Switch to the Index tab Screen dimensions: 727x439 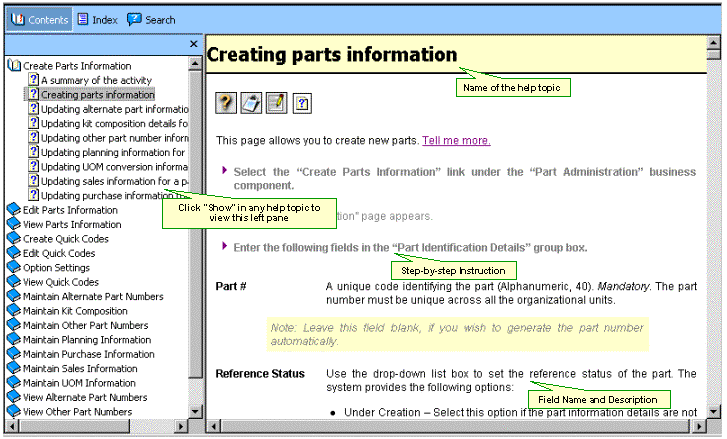(x=98, y=19)
